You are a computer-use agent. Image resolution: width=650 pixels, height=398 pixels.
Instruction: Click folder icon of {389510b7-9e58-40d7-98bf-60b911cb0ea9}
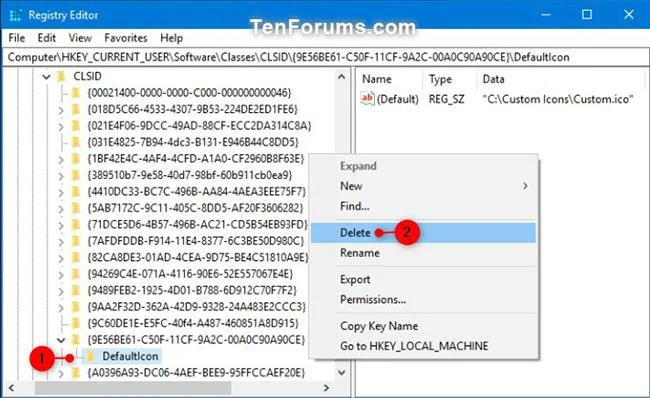tap(76, 175)
